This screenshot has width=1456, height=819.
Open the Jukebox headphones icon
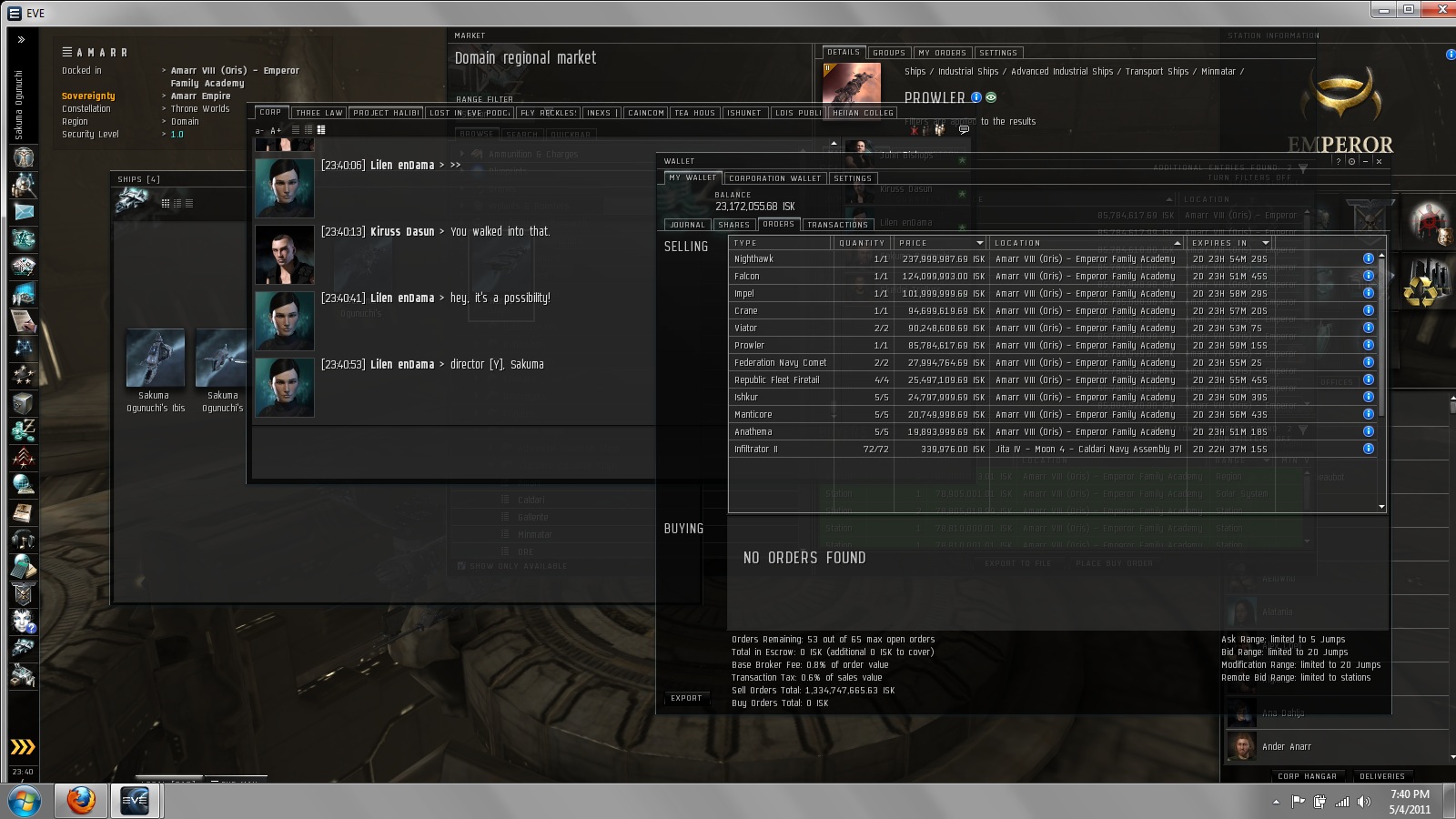[24, 540]
